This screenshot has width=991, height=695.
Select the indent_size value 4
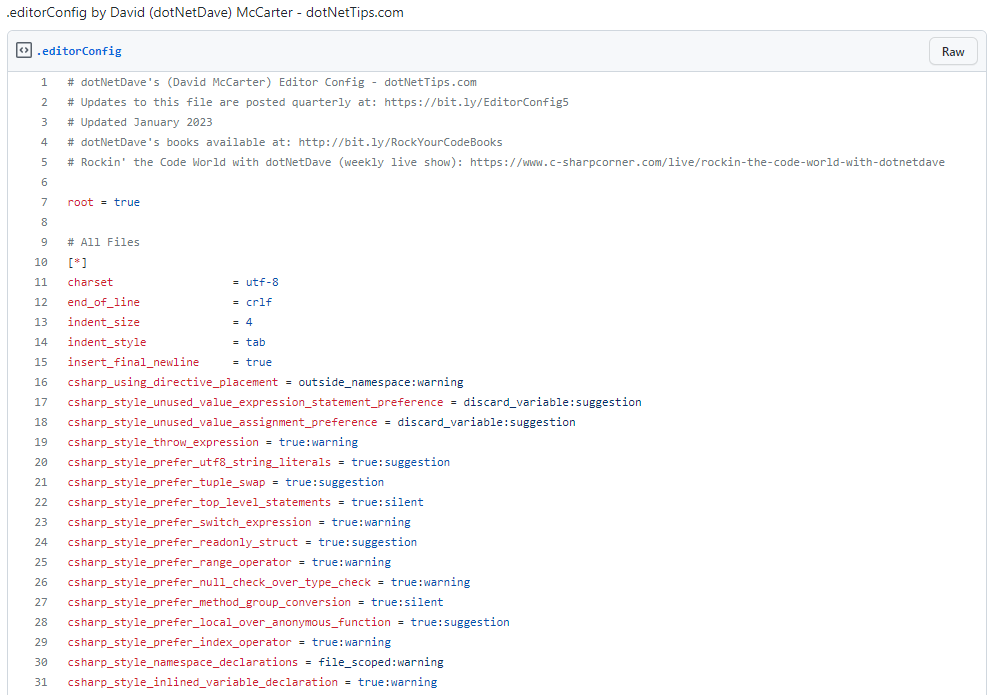click(248, 321)
